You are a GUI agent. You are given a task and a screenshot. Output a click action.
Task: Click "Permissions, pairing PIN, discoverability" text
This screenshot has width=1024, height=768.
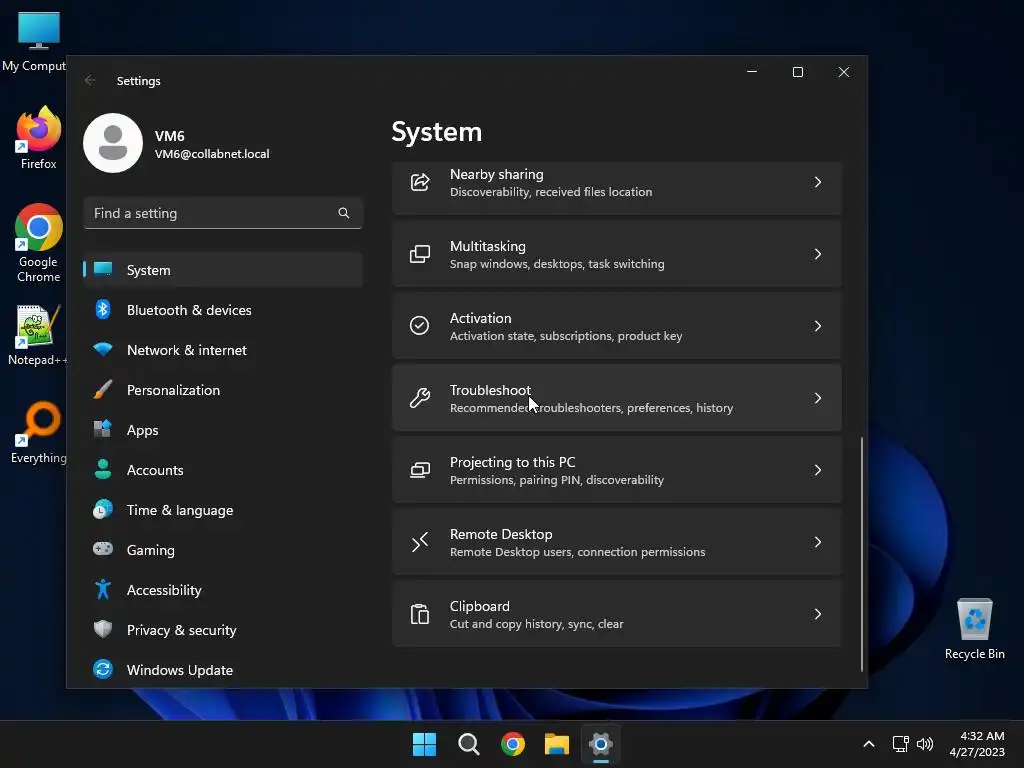coord(557,480)
